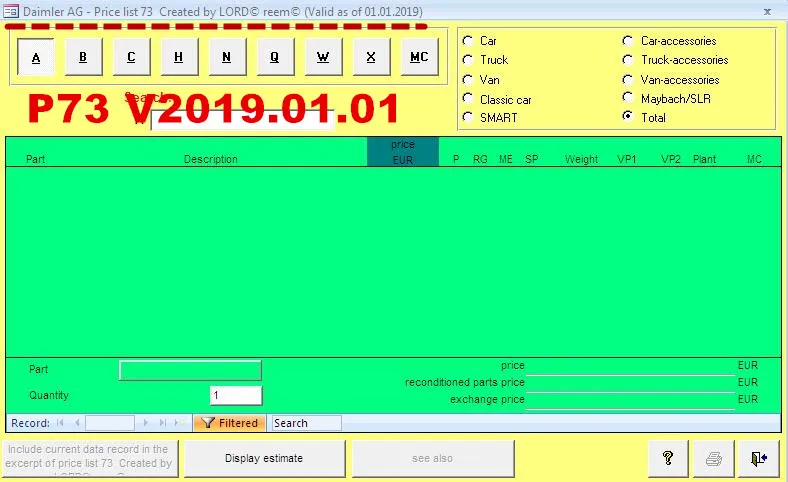Image resolution: width=788 pixels, height=482 pixels.
Task: Click the N letter button
Action: click(x=227, y=57)
